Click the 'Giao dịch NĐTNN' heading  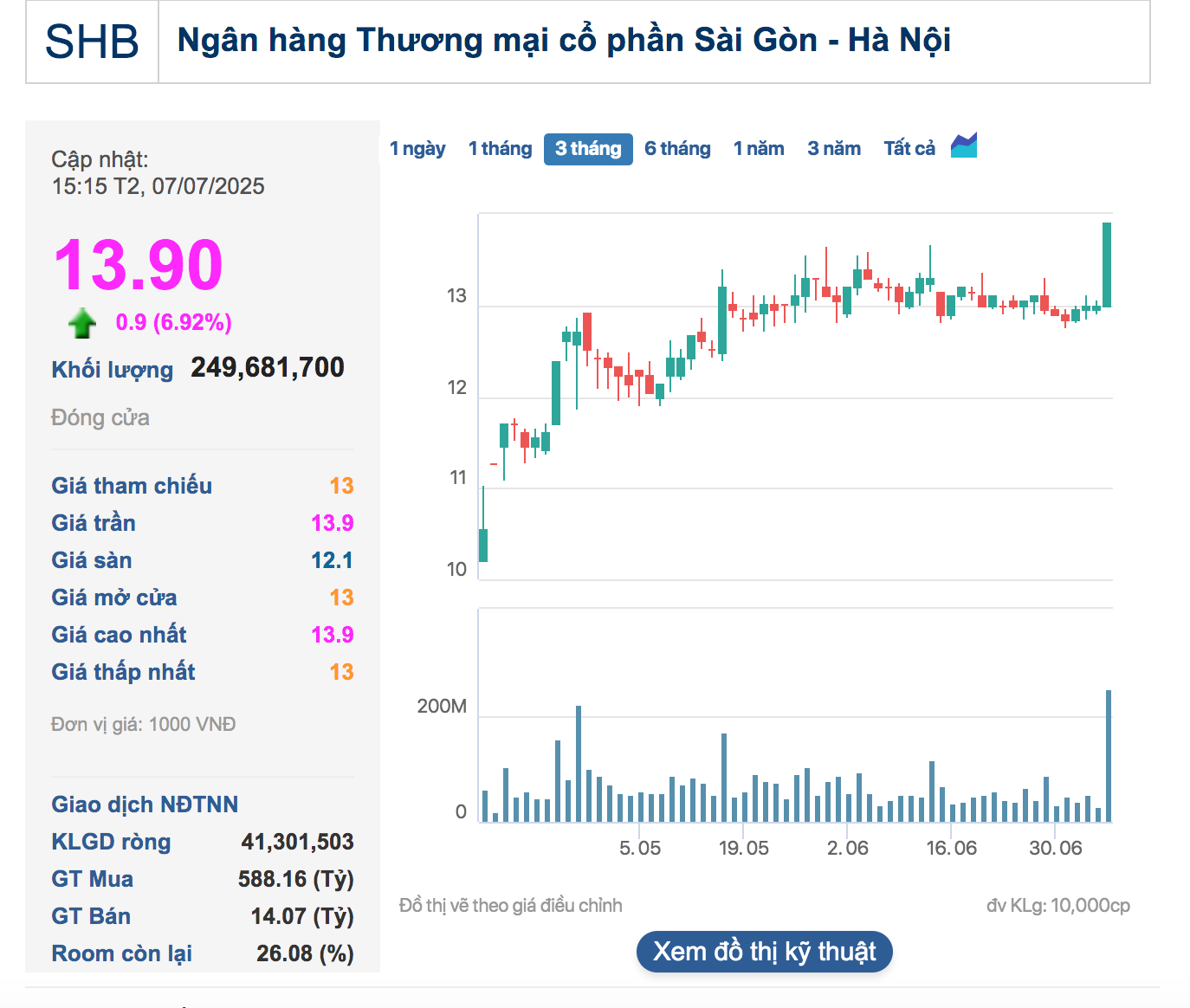pos(145,804)
